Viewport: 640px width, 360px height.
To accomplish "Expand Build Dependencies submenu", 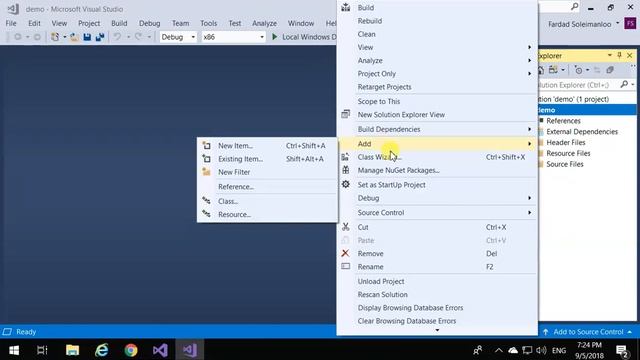I will 437,129.
